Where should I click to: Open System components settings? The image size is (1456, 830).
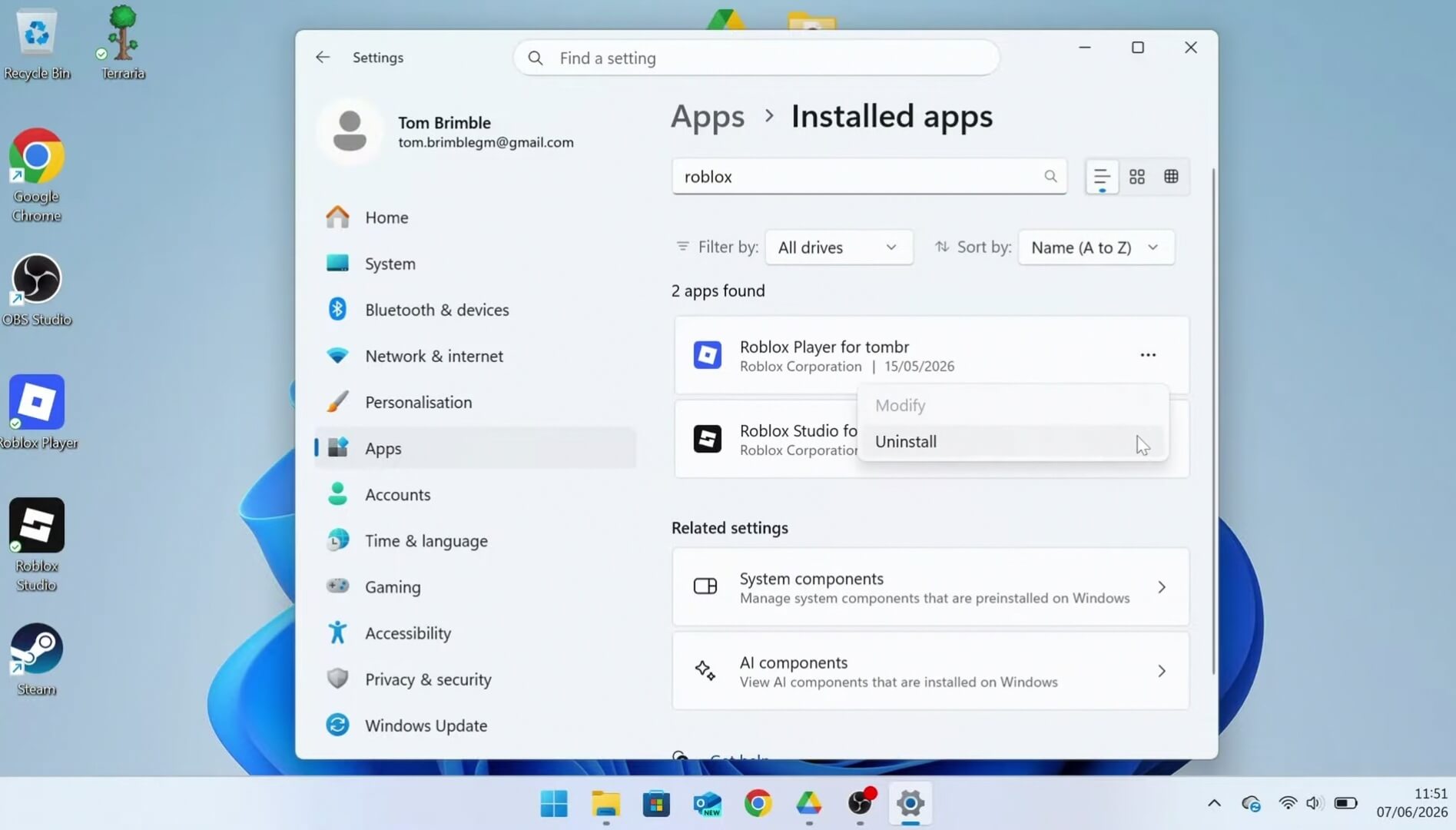point(930,587)
